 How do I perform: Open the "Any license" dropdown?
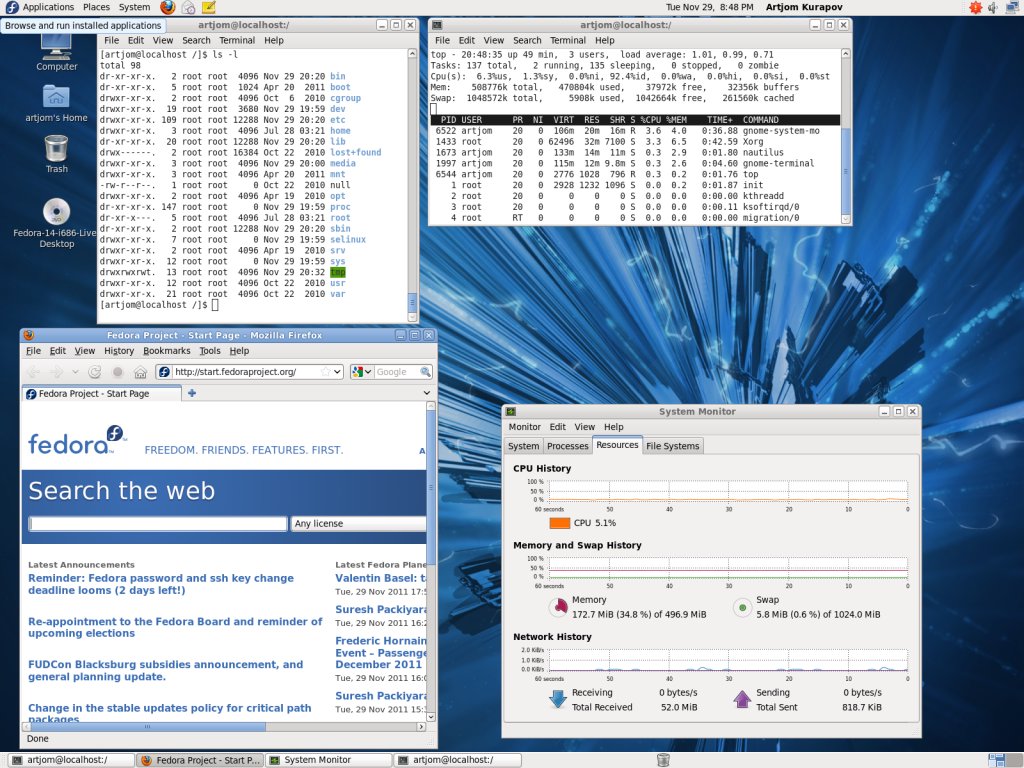358,523
